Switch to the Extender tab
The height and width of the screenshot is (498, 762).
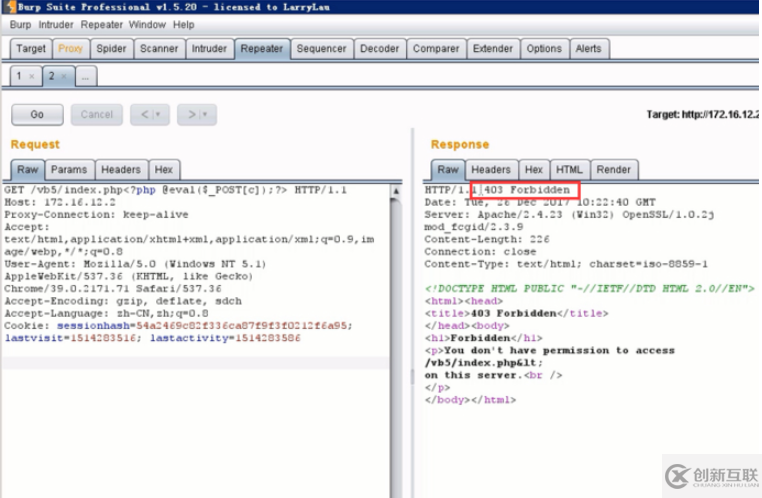[493, 49]
